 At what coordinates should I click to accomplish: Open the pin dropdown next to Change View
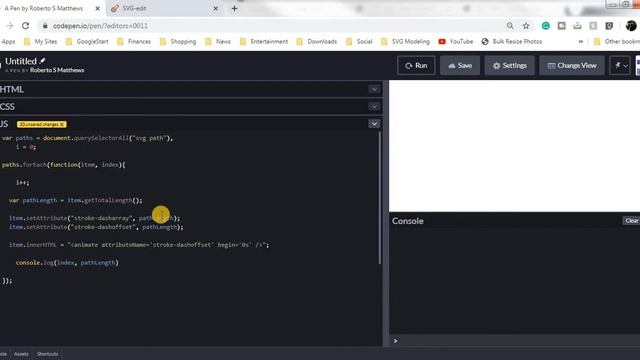(620, 65)
